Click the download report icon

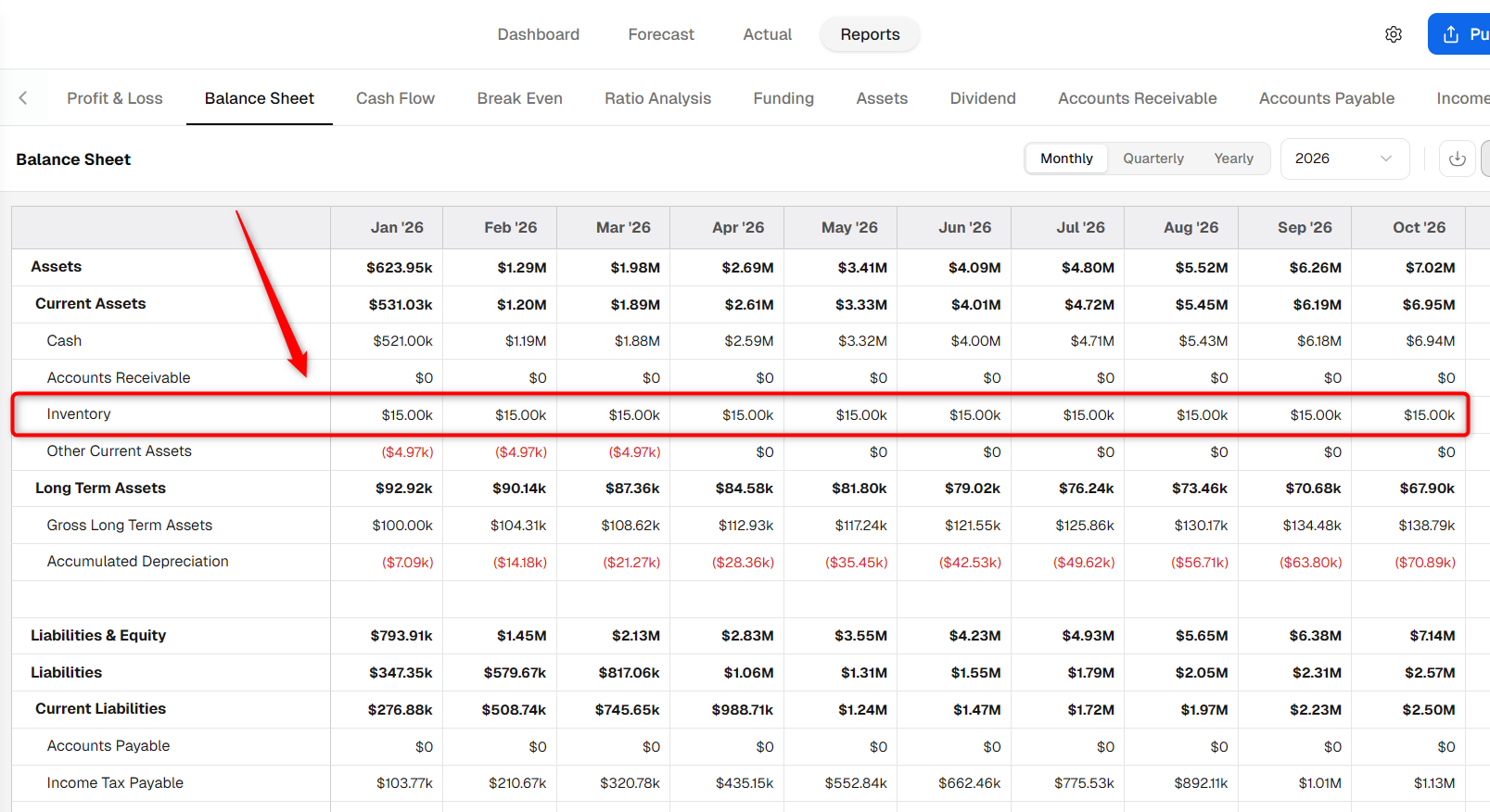1457,159
